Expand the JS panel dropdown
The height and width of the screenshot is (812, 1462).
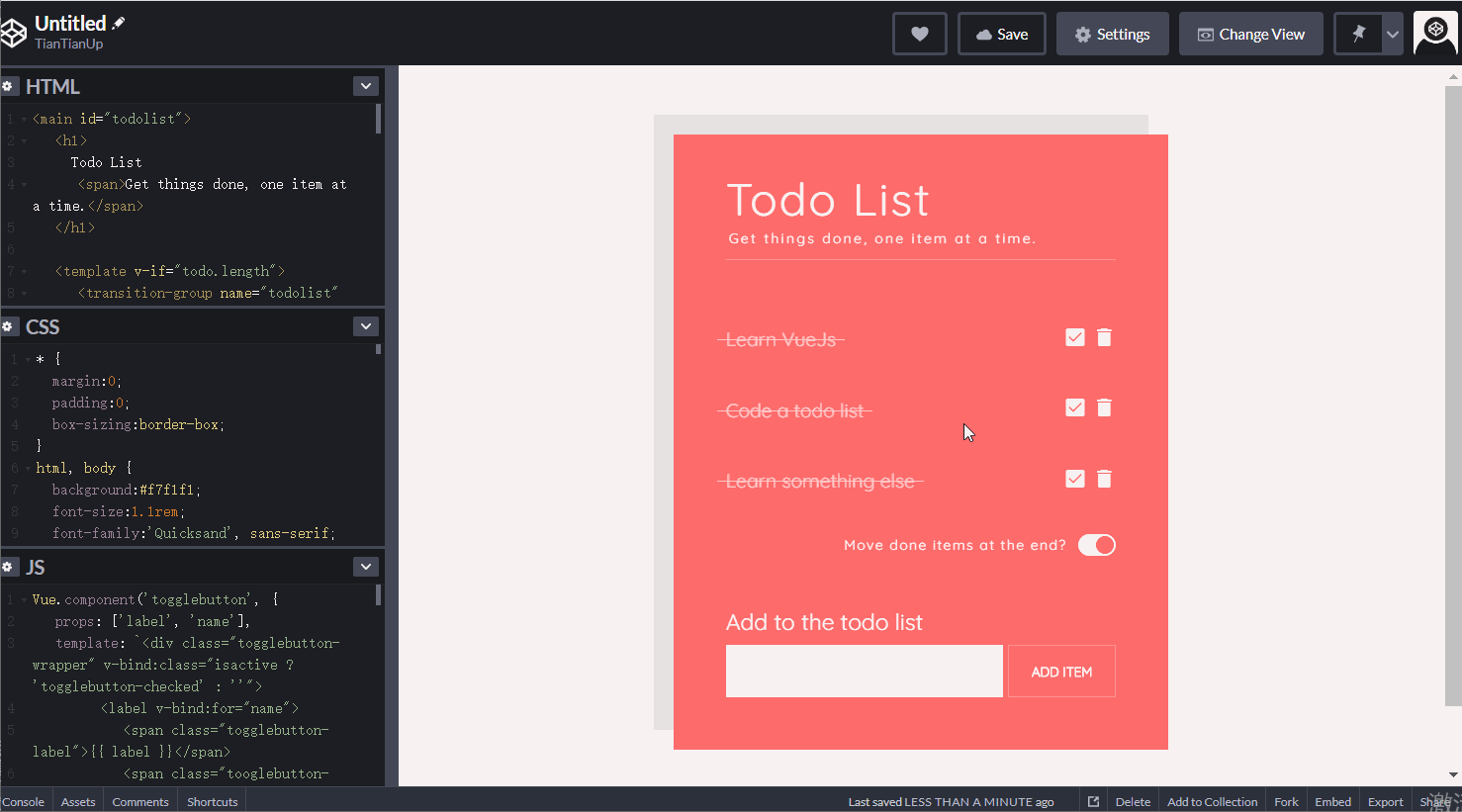pos(366,567)
